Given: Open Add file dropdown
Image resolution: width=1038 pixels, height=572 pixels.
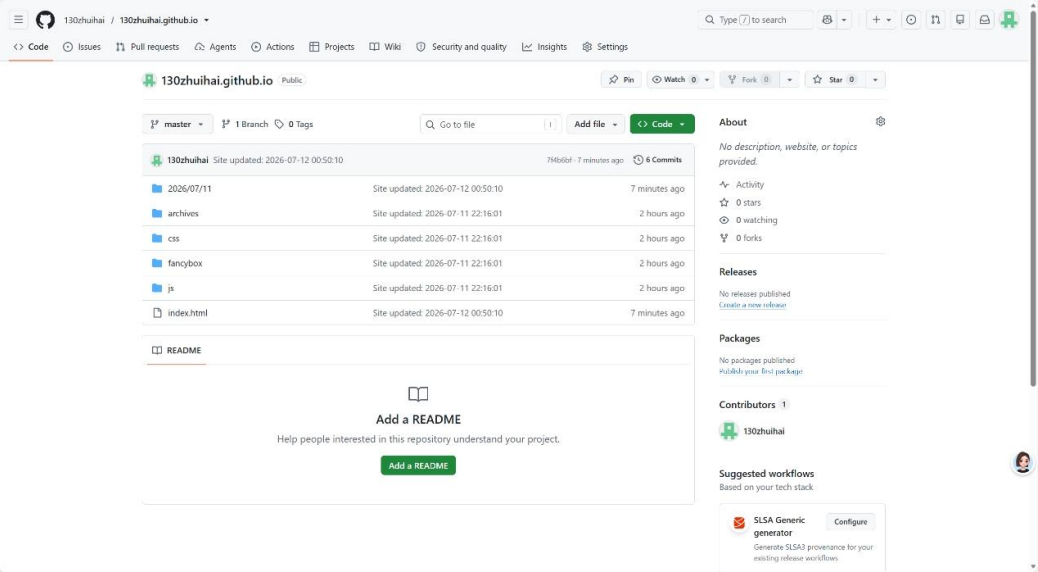Looking at the screenshot, I should click(x=595, y=124).
